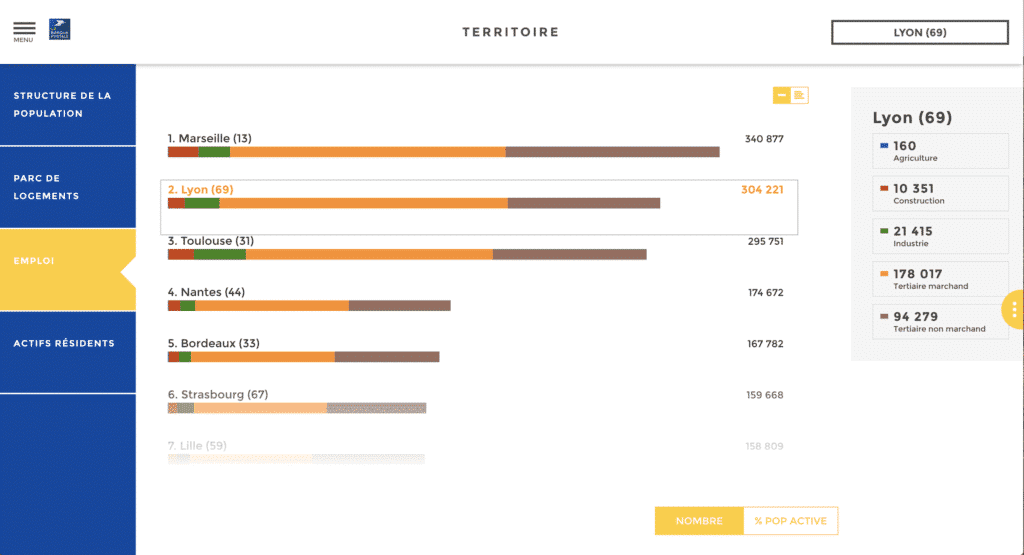Switch to % POP ACTIVE mode
This screenshot has width=1024, height=555.
790,521
